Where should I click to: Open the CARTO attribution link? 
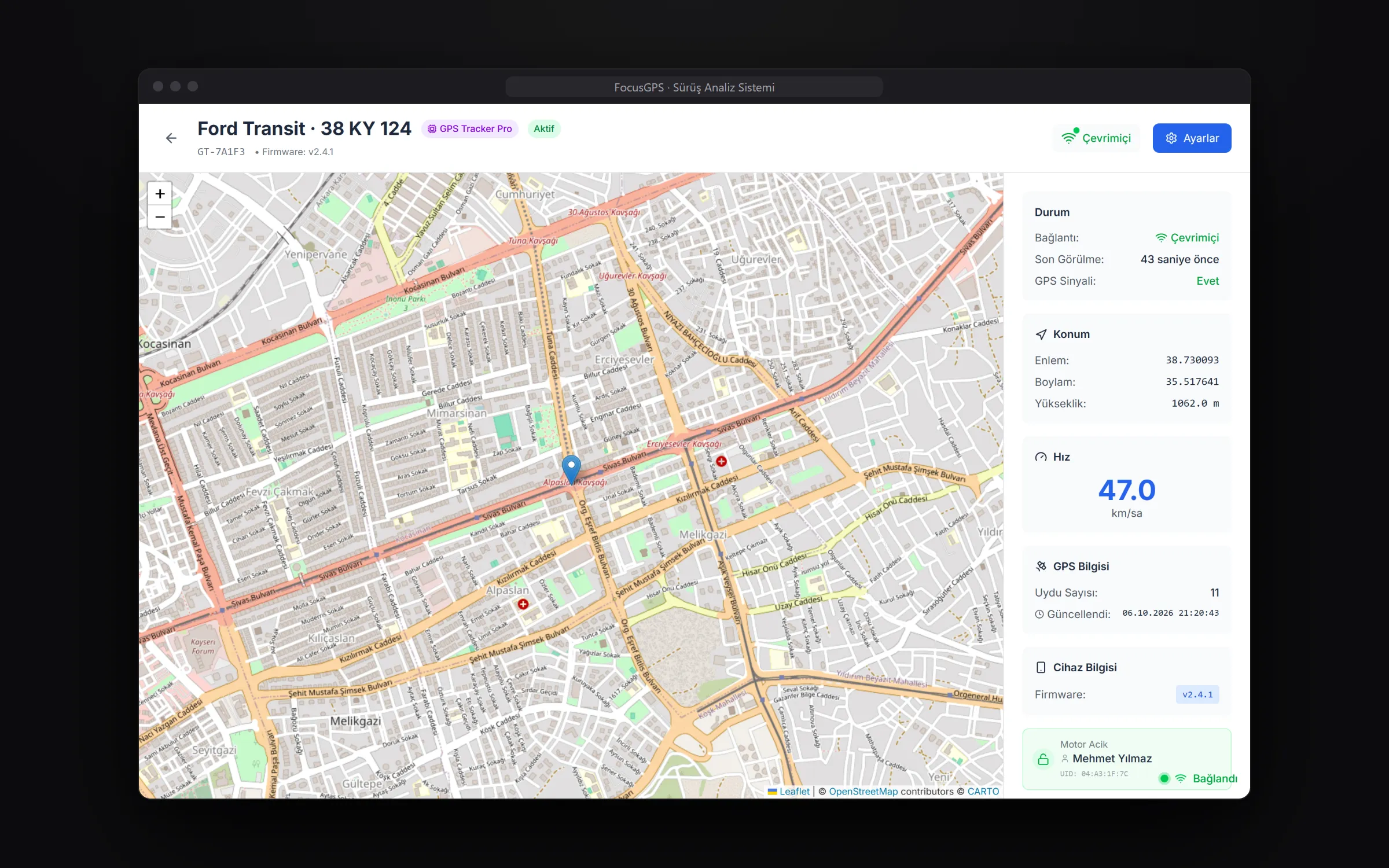[983, 792]
